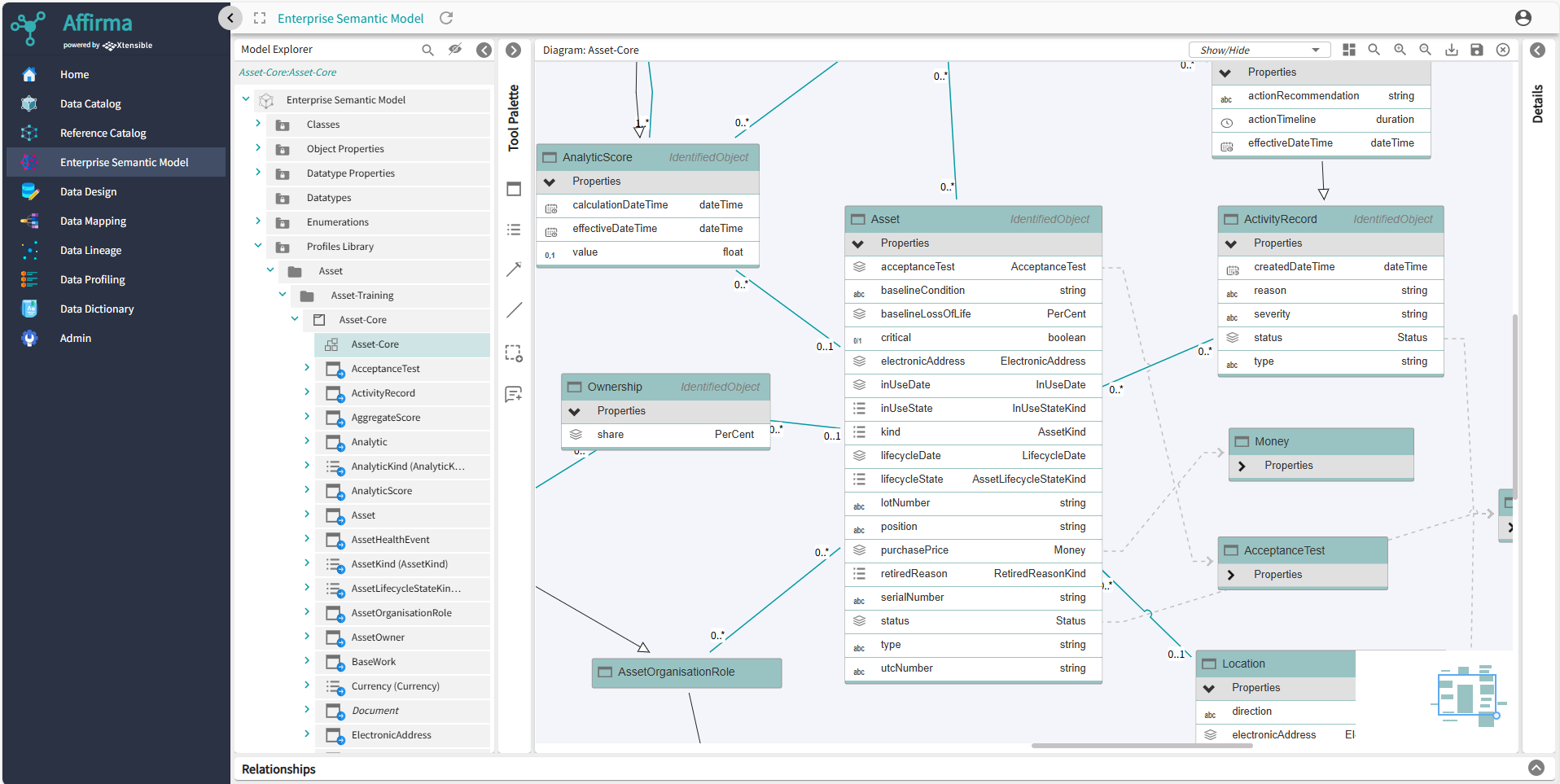
Task: Select the arrow generalization tool in Tool Palette
Action: point(514,269)
